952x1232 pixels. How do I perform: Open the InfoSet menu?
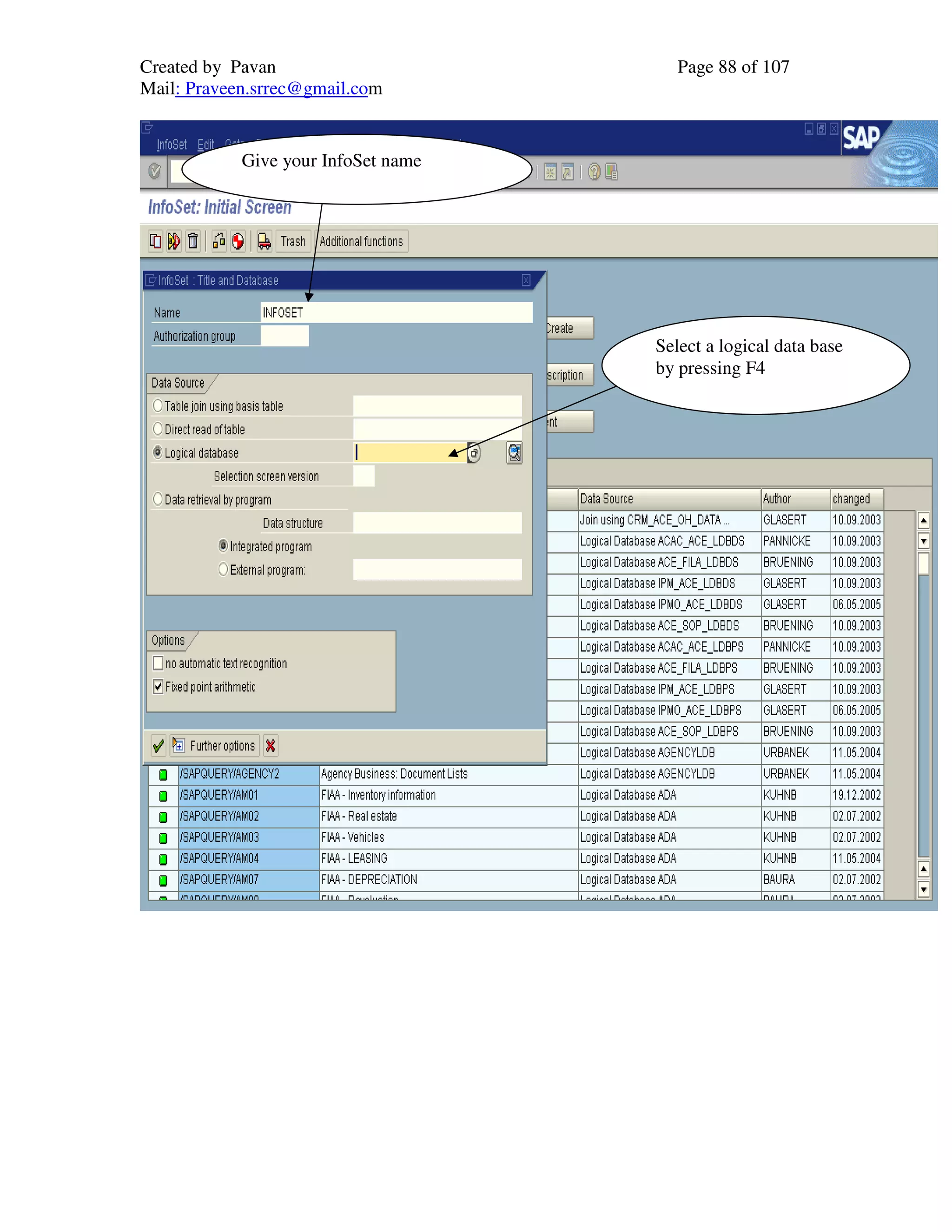pos(172,145)
